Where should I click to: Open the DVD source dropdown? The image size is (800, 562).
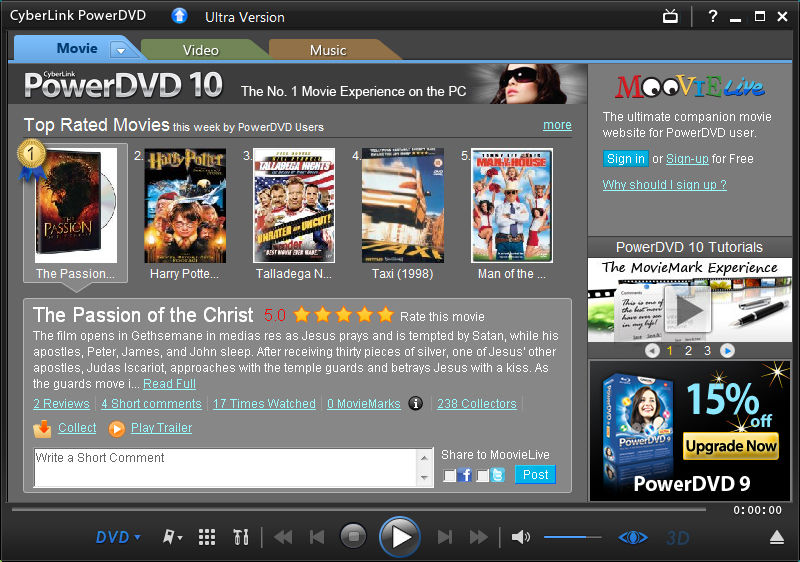coord(118,537)
